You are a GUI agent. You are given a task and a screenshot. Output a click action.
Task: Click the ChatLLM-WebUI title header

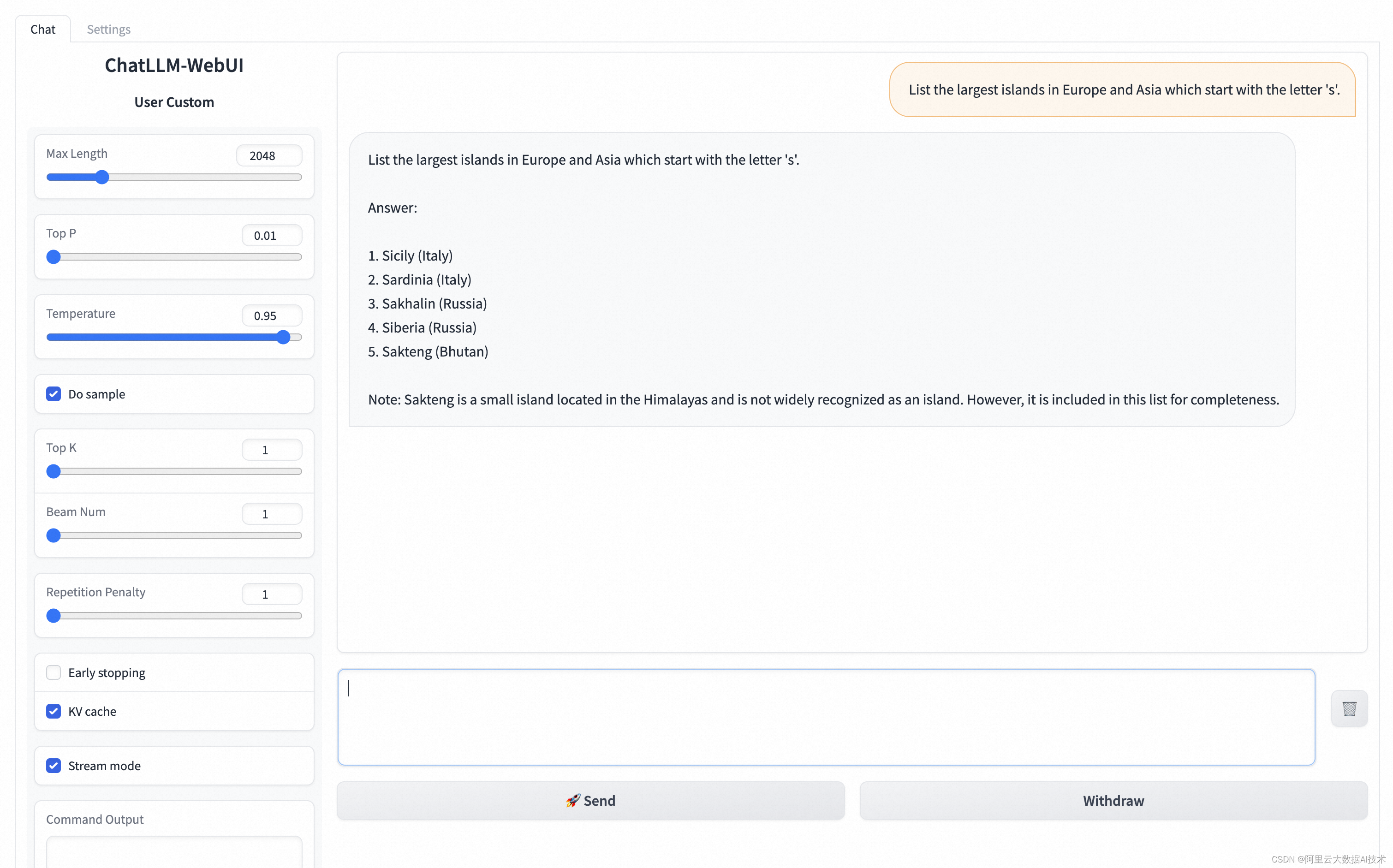click(174, 64)
